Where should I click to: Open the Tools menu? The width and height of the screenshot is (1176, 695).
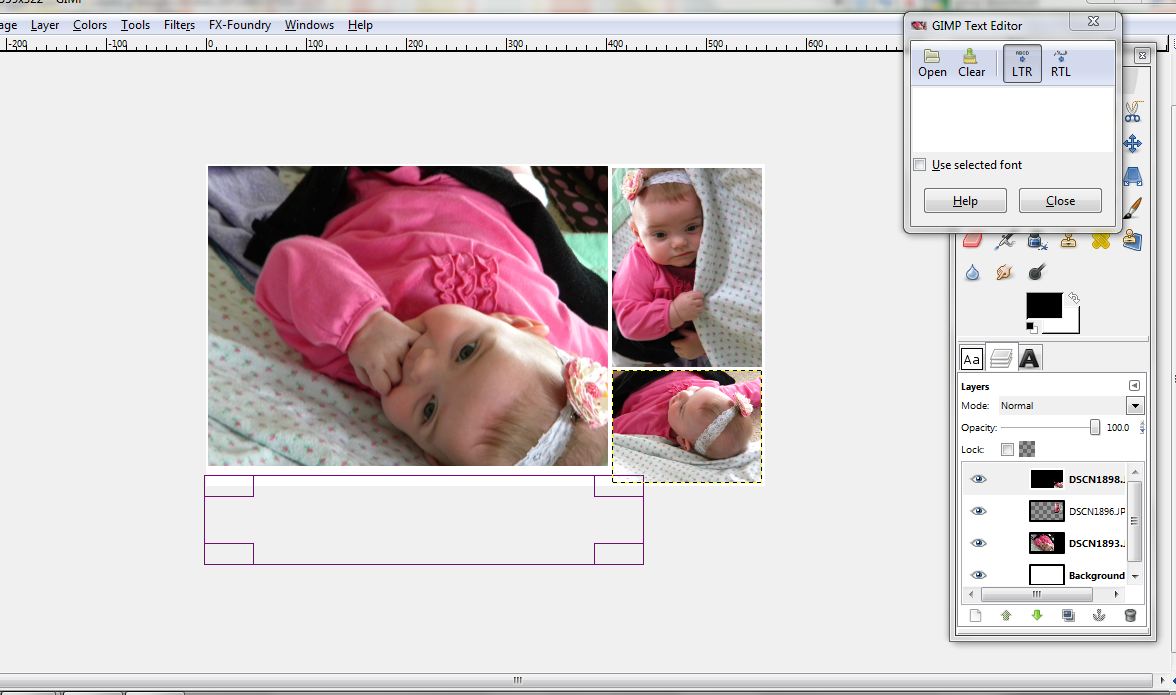pos(136,25)
